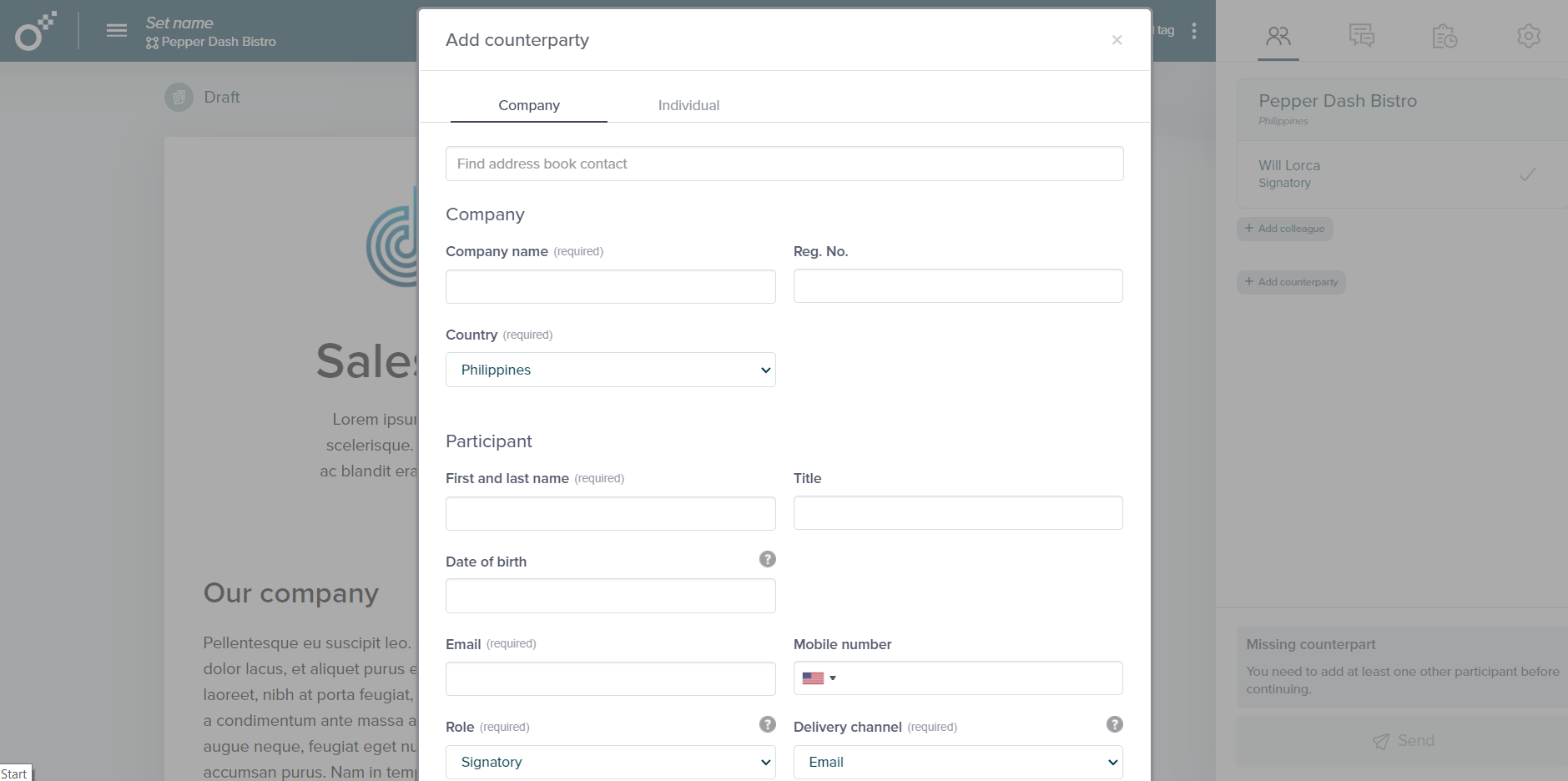Image resolution: width=1568 pixels, height=781 pixels.
Task: Open the comments chat icon
Action: point(1361,36)
